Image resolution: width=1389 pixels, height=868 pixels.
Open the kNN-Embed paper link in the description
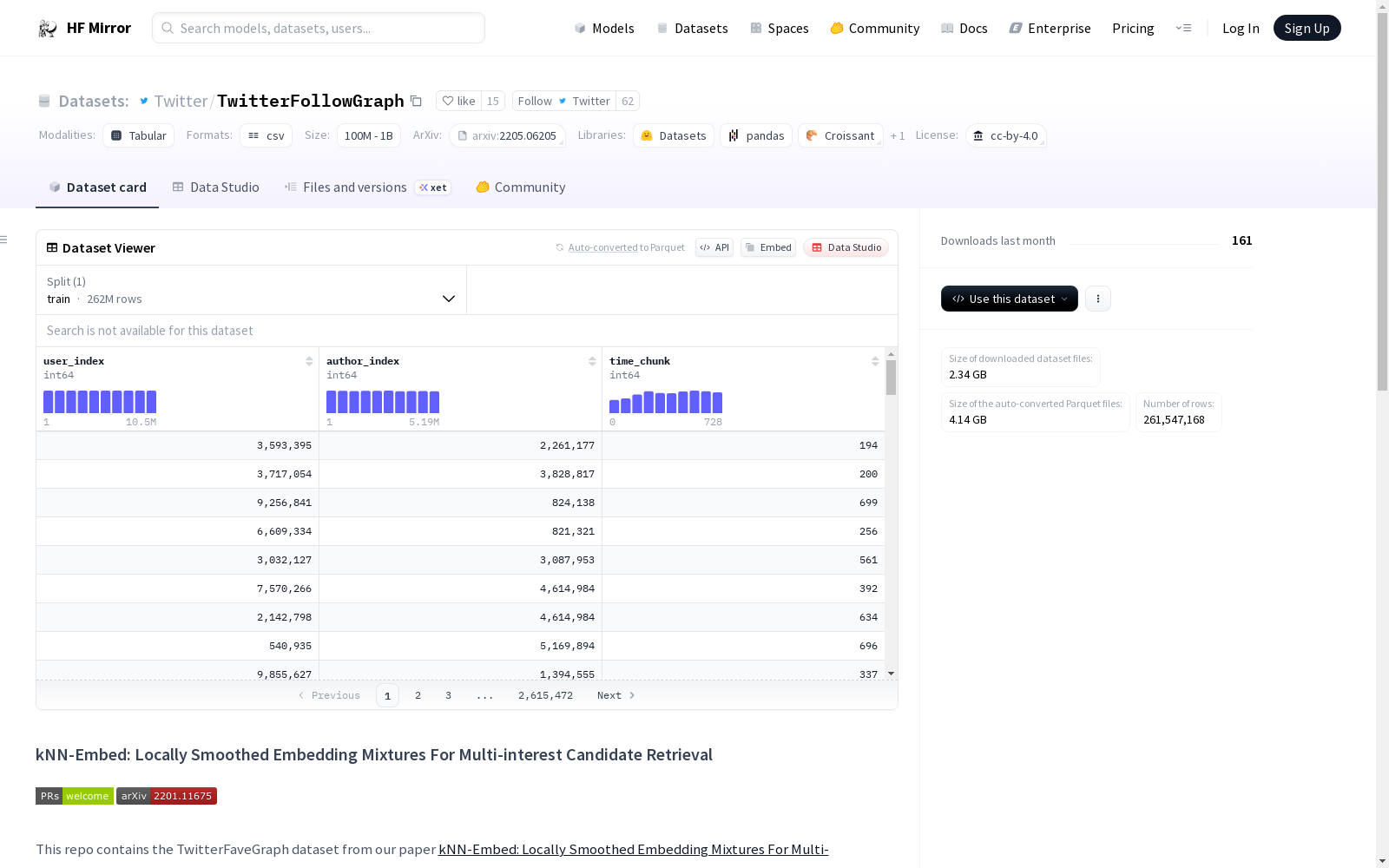[634, 850]
